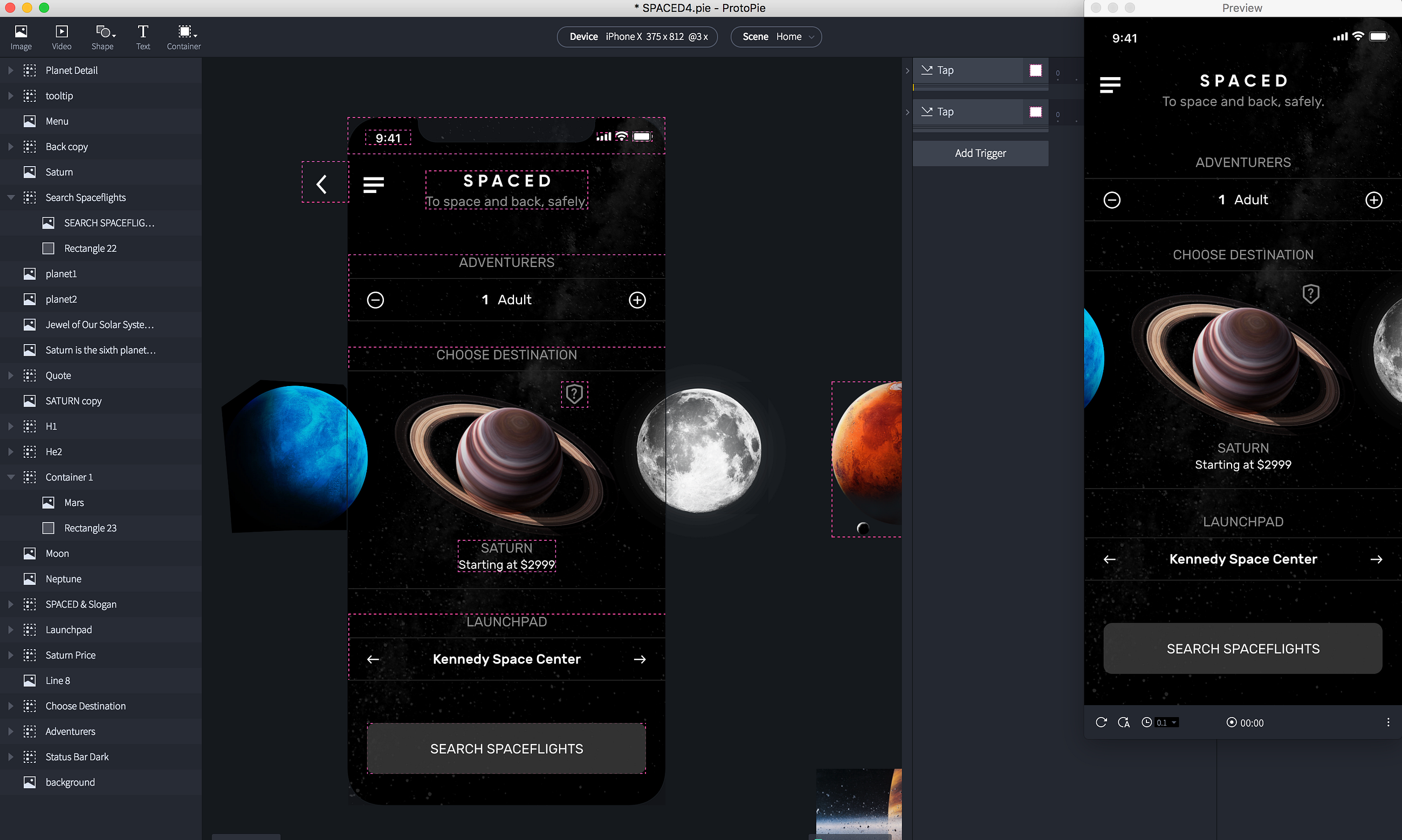Add a Container from toolbar
This screenshot has width=1402, height=840.
(184, 37)
